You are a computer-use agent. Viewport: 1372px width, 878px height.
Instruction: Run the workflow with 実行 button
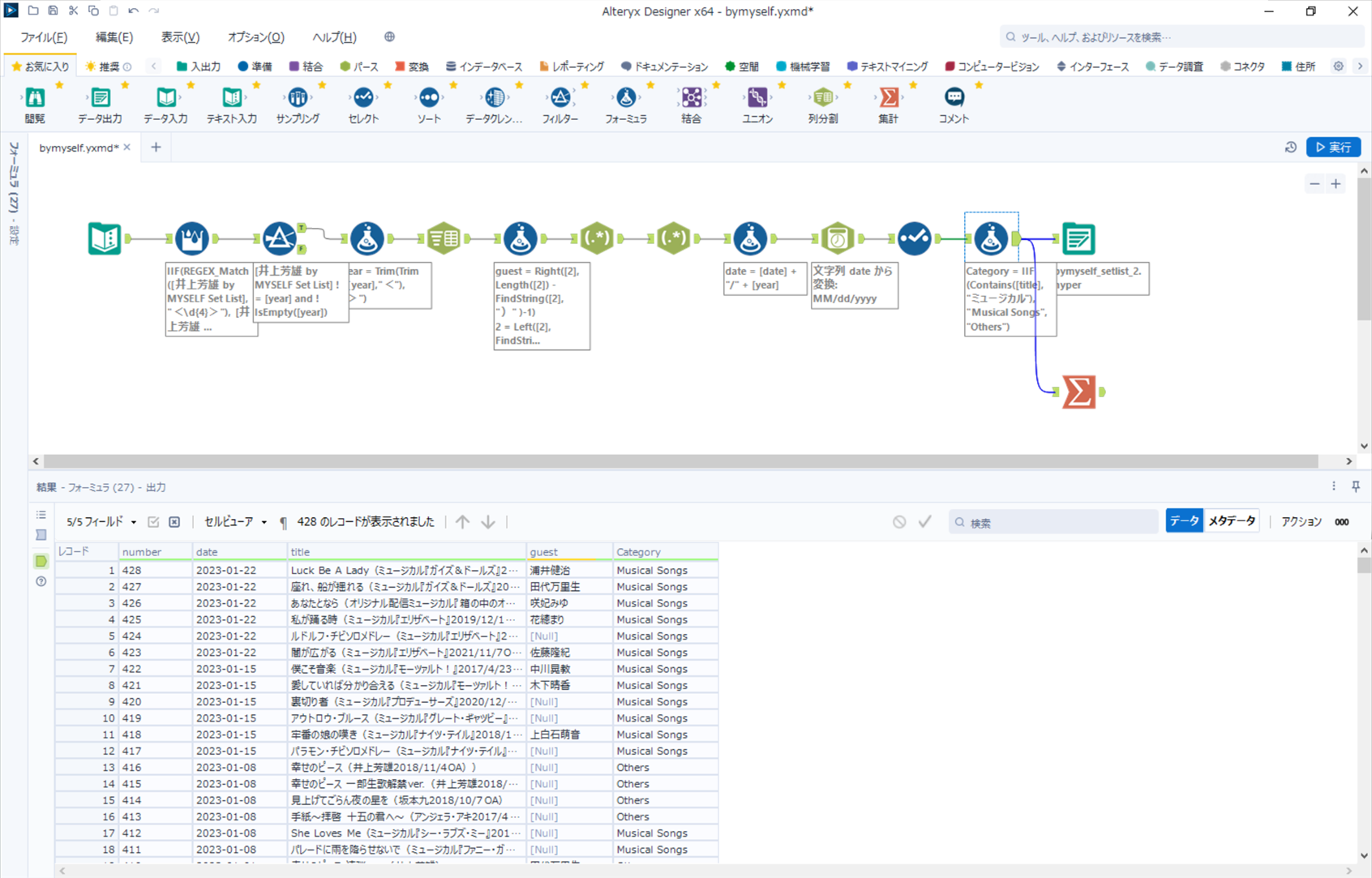1333,148
